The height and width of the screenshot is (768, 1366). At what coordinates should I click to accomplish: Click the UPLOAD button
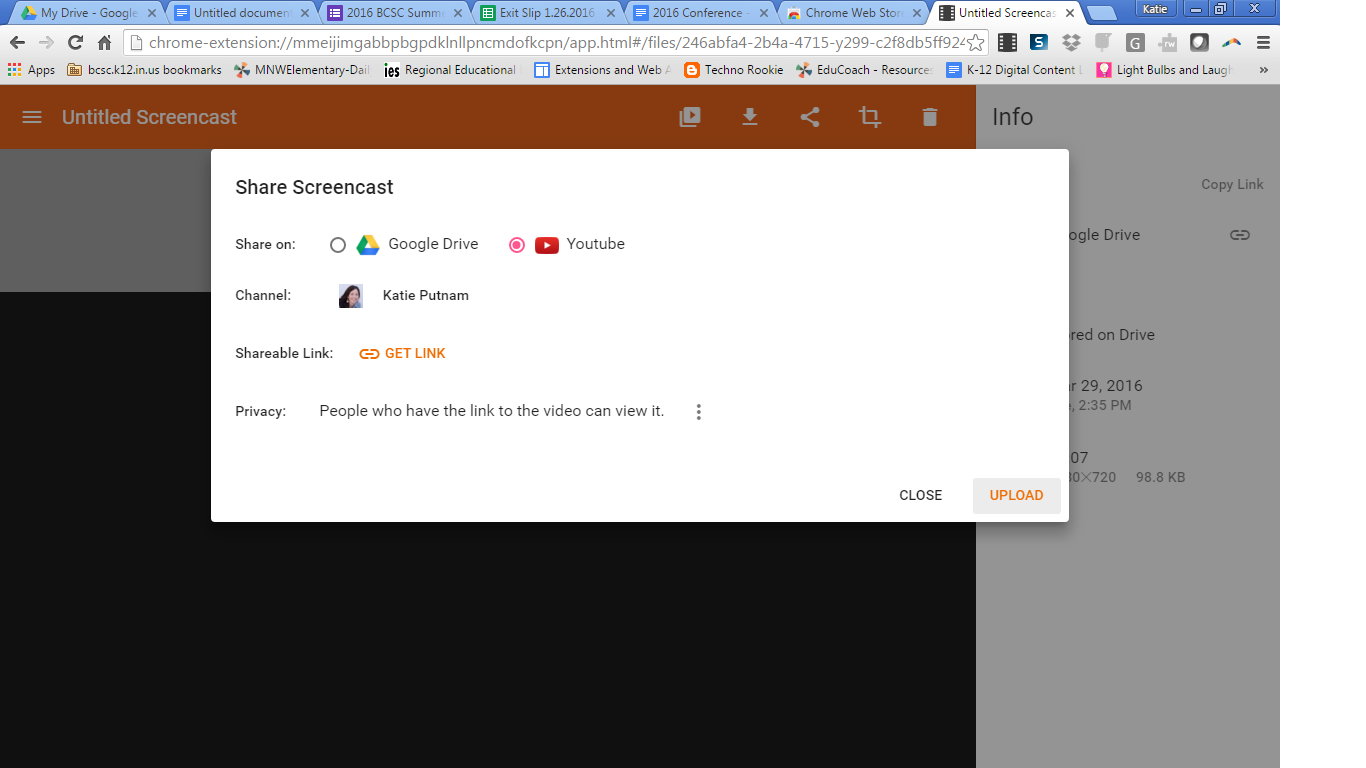[1017, 496]
